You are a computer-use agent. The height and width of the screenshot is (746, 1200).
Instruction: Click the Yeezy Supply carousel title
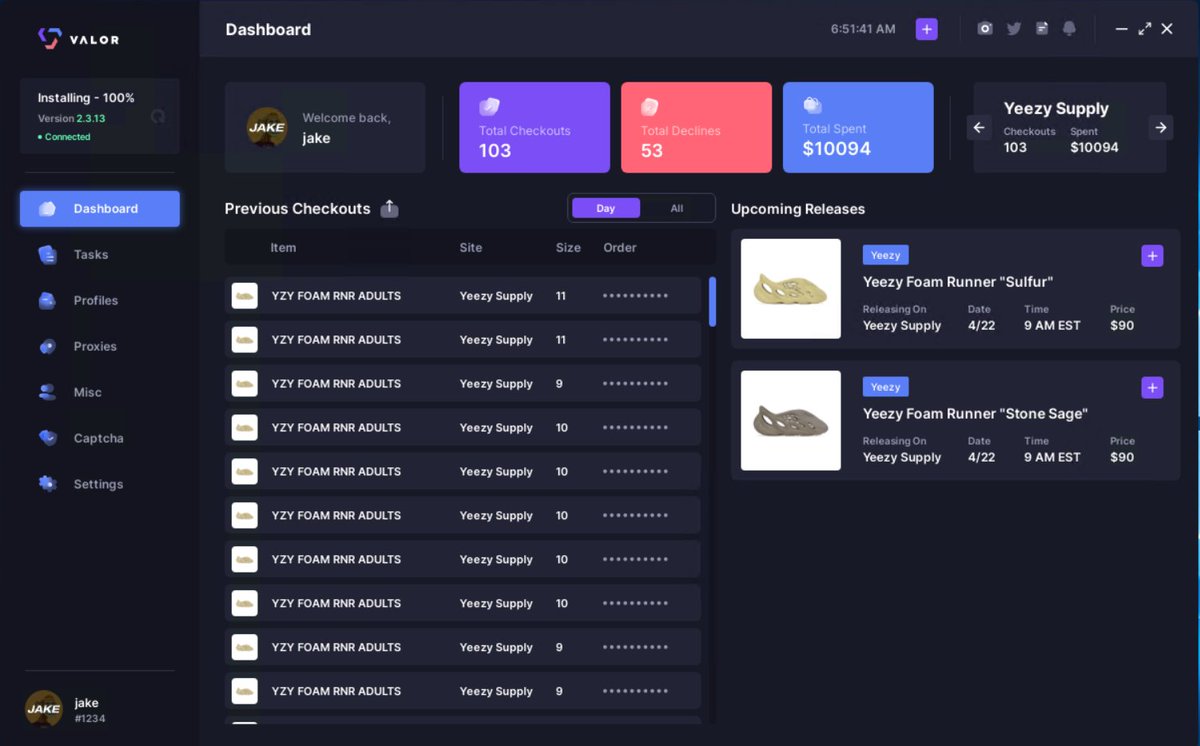(1056, 108)
